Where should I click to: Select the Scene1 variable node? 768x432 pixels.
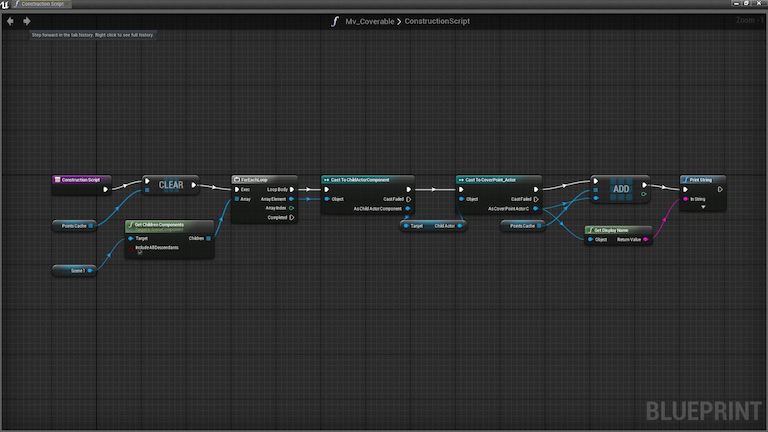tap(74, 270)
